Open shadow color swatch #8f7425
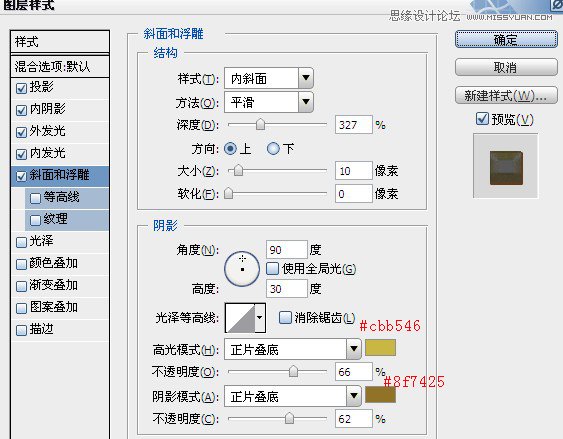This screenshot has width=563, height=439. pos(380,395)
